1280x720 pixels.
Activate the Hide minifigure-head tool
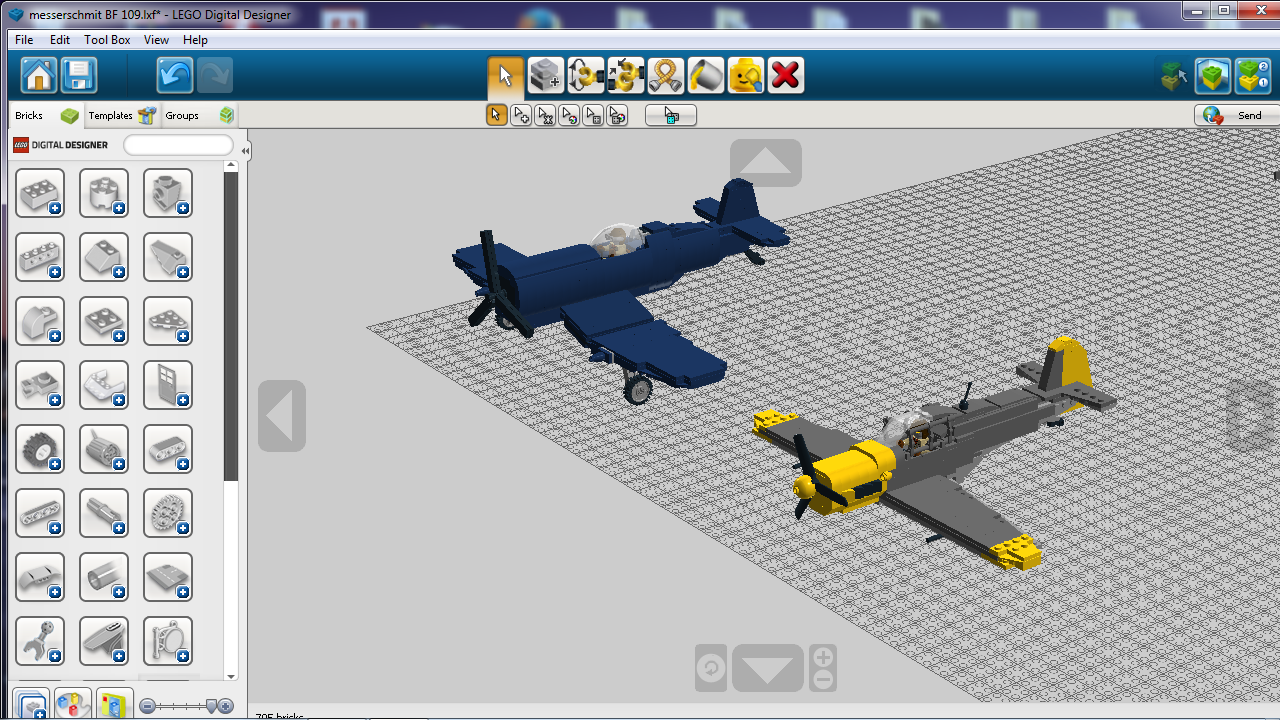(745, 76)
